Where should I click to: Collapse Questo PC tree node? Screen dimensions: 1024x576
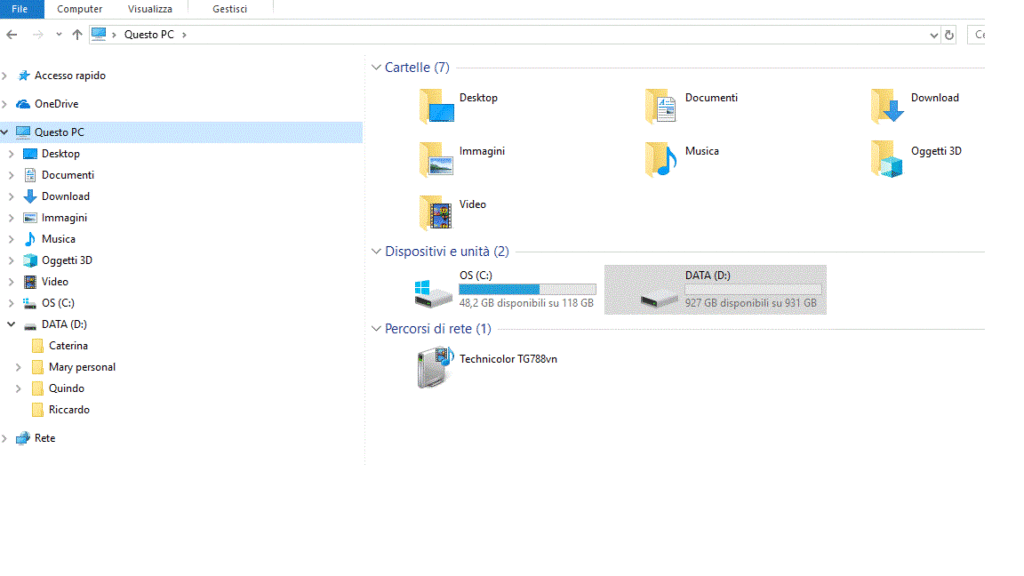[5, 132]
